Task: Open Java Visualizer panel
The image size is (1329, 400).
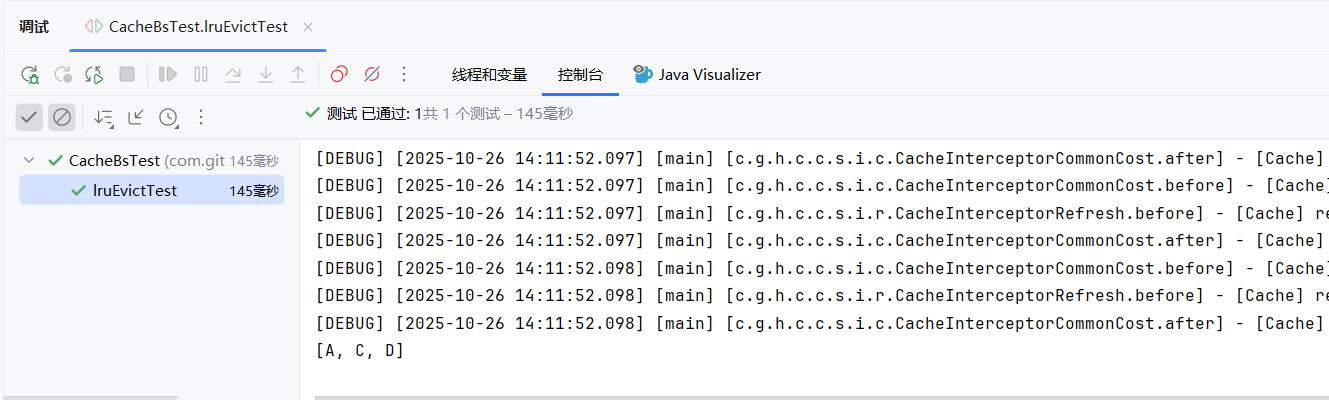Action: pos(697,74)
